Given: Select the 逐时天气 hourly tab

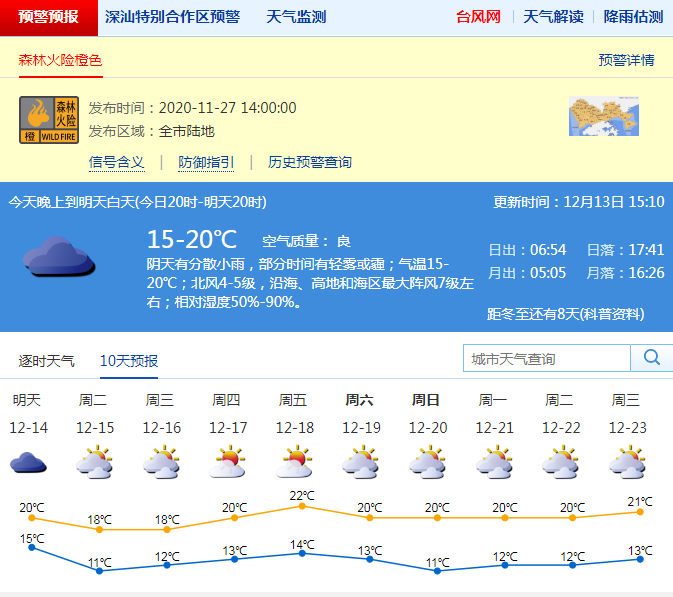Looking at the screenshot, I should click(x=47, y=361).
